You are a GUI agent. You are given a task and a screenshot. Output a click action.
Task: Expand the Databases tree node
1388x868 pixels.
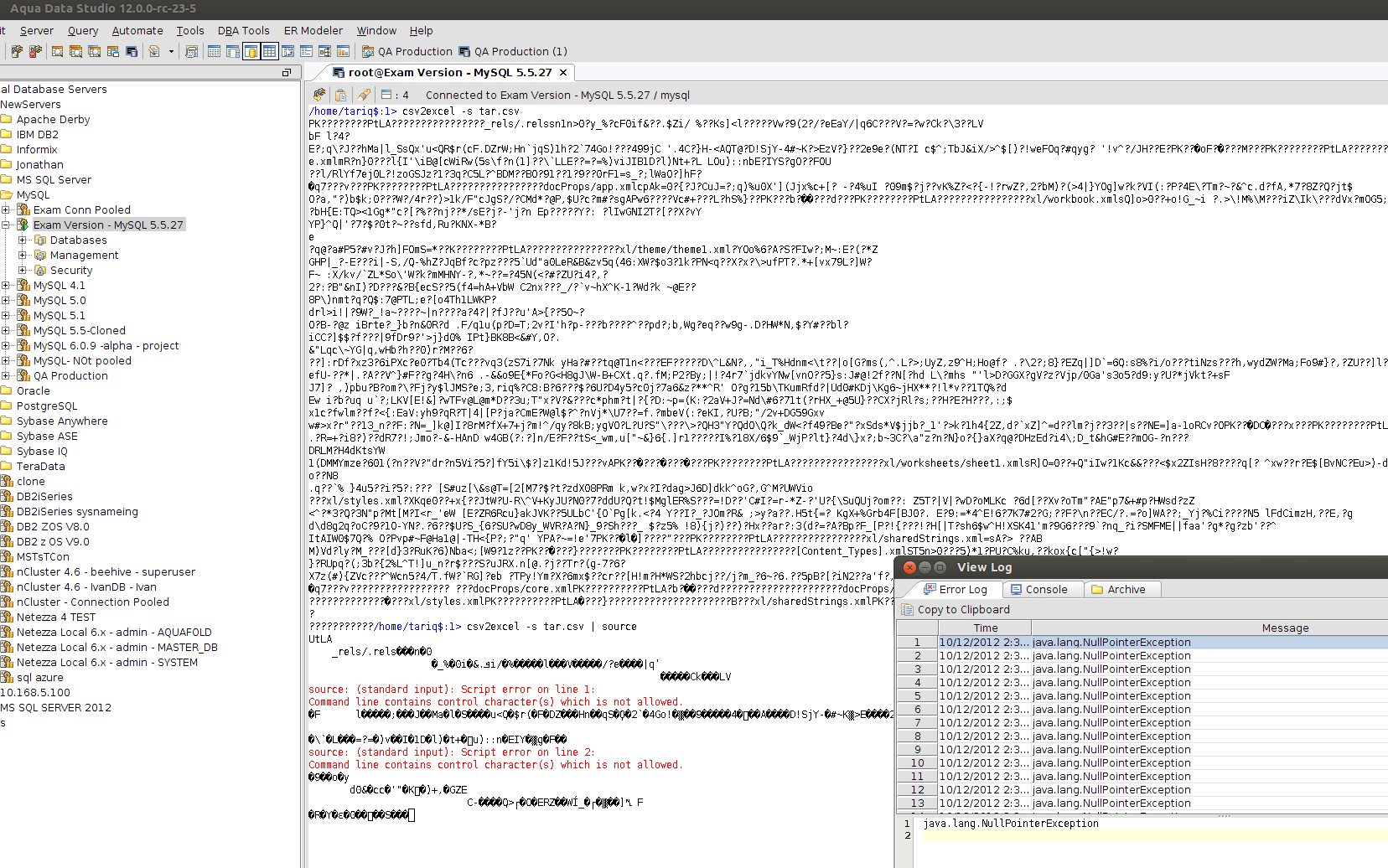pos(23,240)
